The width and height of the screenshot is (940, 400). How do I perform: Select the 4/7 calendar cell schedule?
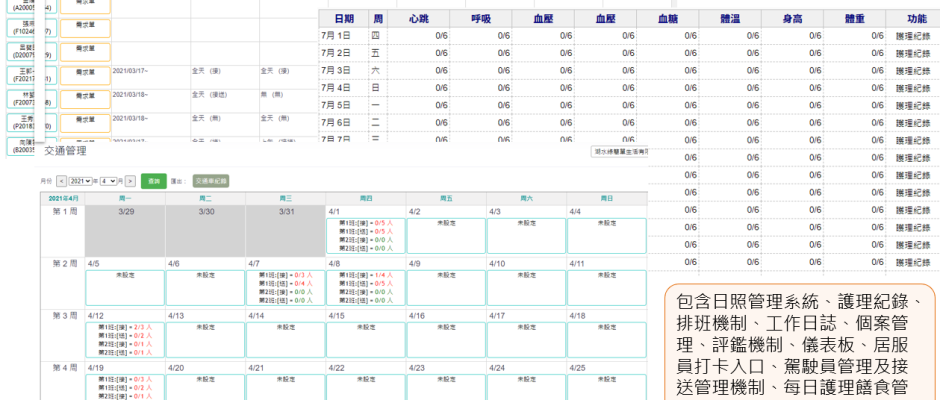click(285, 286)
